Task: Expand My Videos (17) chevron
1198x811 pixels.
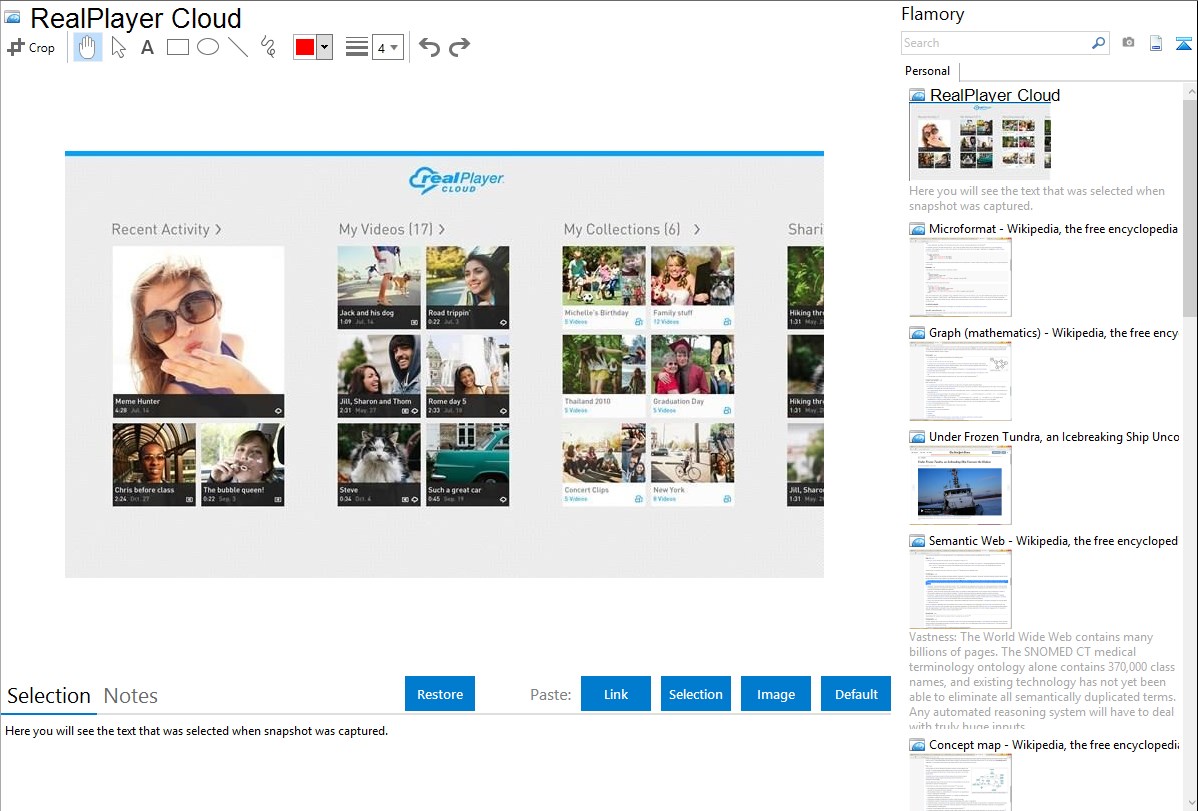Action: pos(442,229)
